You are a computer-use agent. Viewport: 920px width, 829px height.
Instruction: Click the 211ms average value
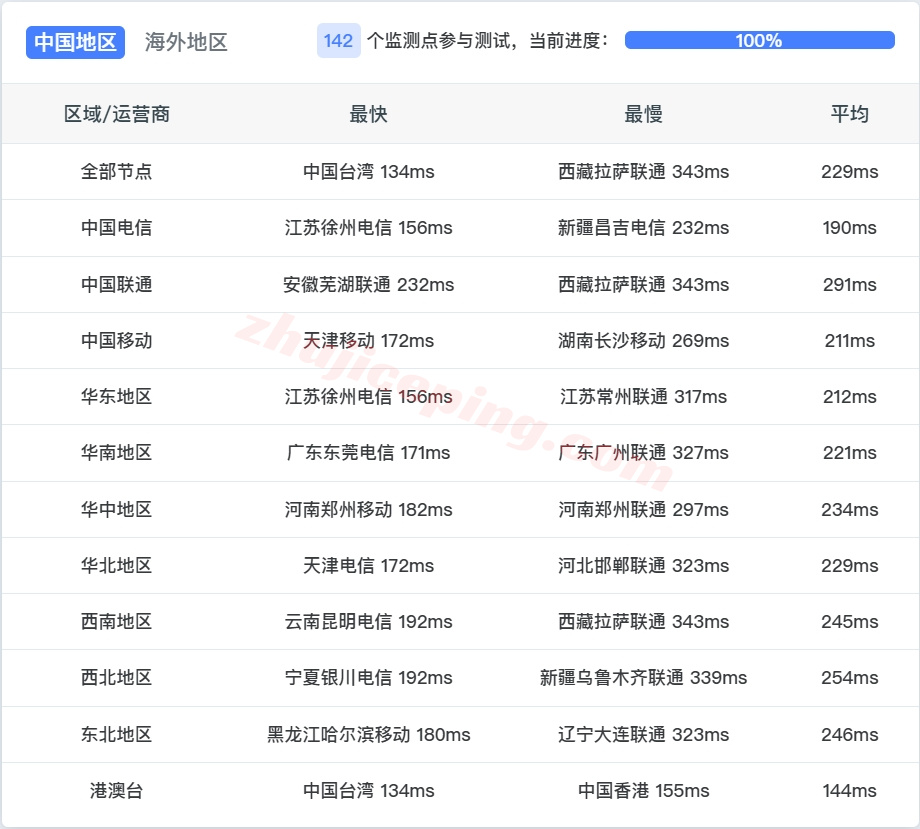(x=850, y=340)
